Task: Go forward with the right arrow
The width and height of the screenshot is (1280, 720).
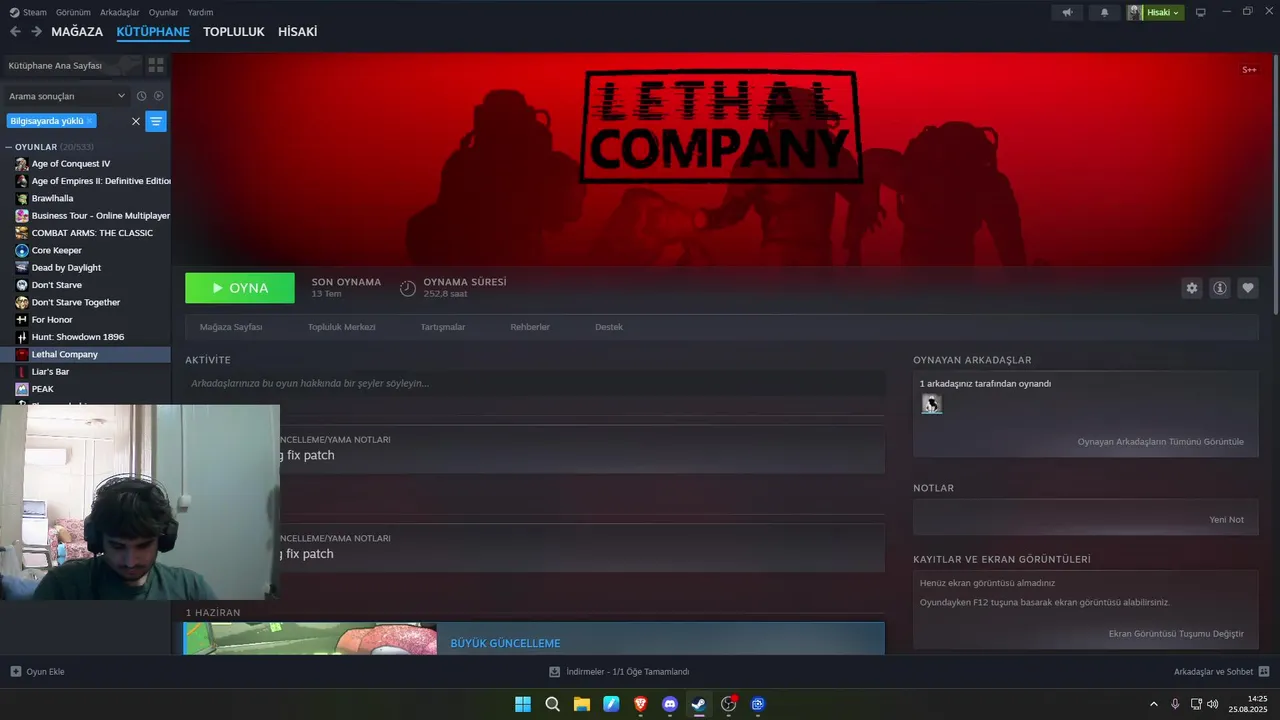Action: 36,32
